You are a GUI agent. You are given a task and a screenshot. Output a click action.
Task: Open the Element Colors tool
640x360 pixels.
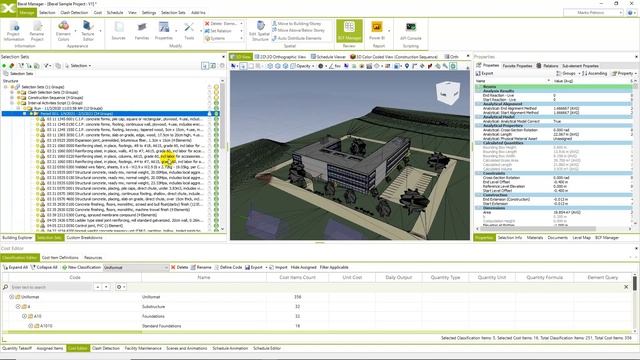pos(63,31)
